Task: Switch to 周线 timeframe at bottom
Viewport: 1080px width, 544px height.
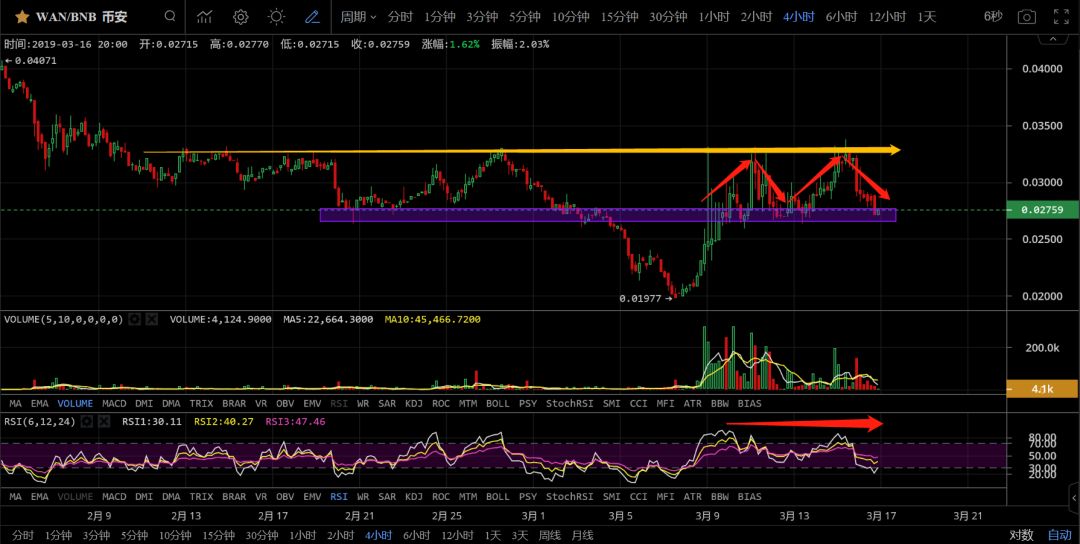Action: [x=549, y=535]
